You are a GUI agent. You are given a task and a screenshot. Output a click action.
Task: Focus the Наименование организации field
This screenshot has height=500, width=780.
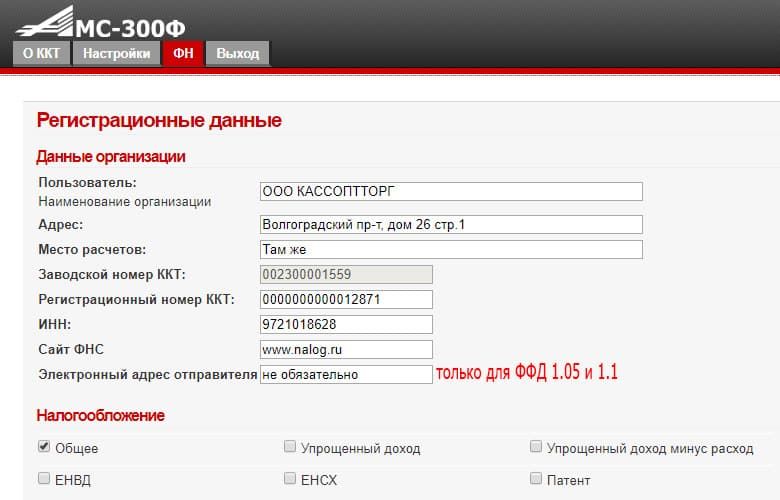[451, 192]
